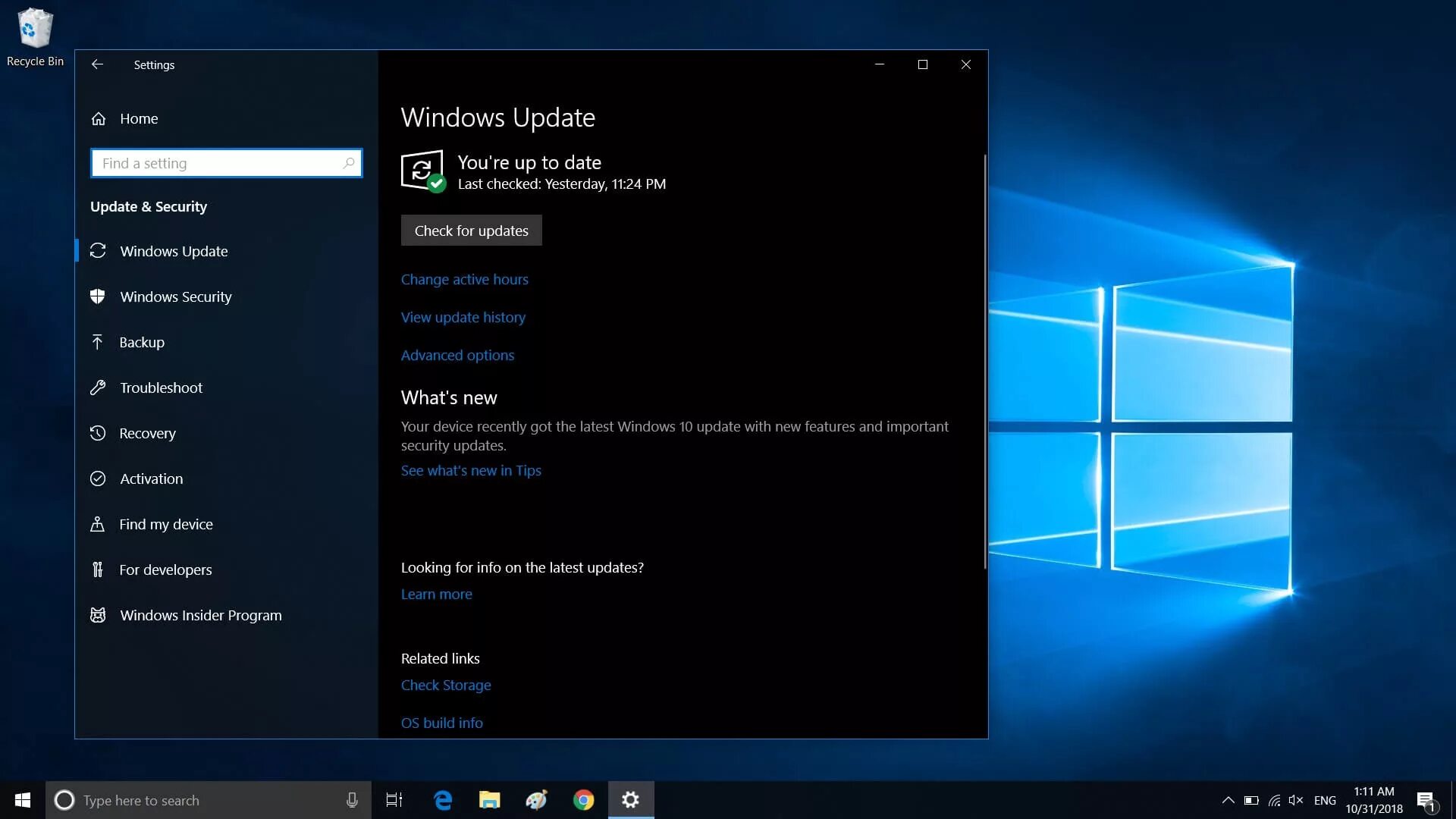
Task: Open Recovery settings
Action: pyautogui.click(x=148, y=432)
